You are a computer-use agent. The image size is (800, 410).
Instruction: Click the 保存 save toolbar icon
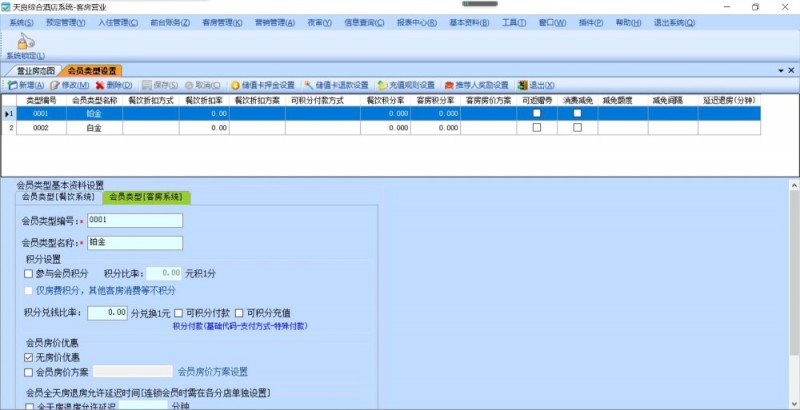(147, 85)
